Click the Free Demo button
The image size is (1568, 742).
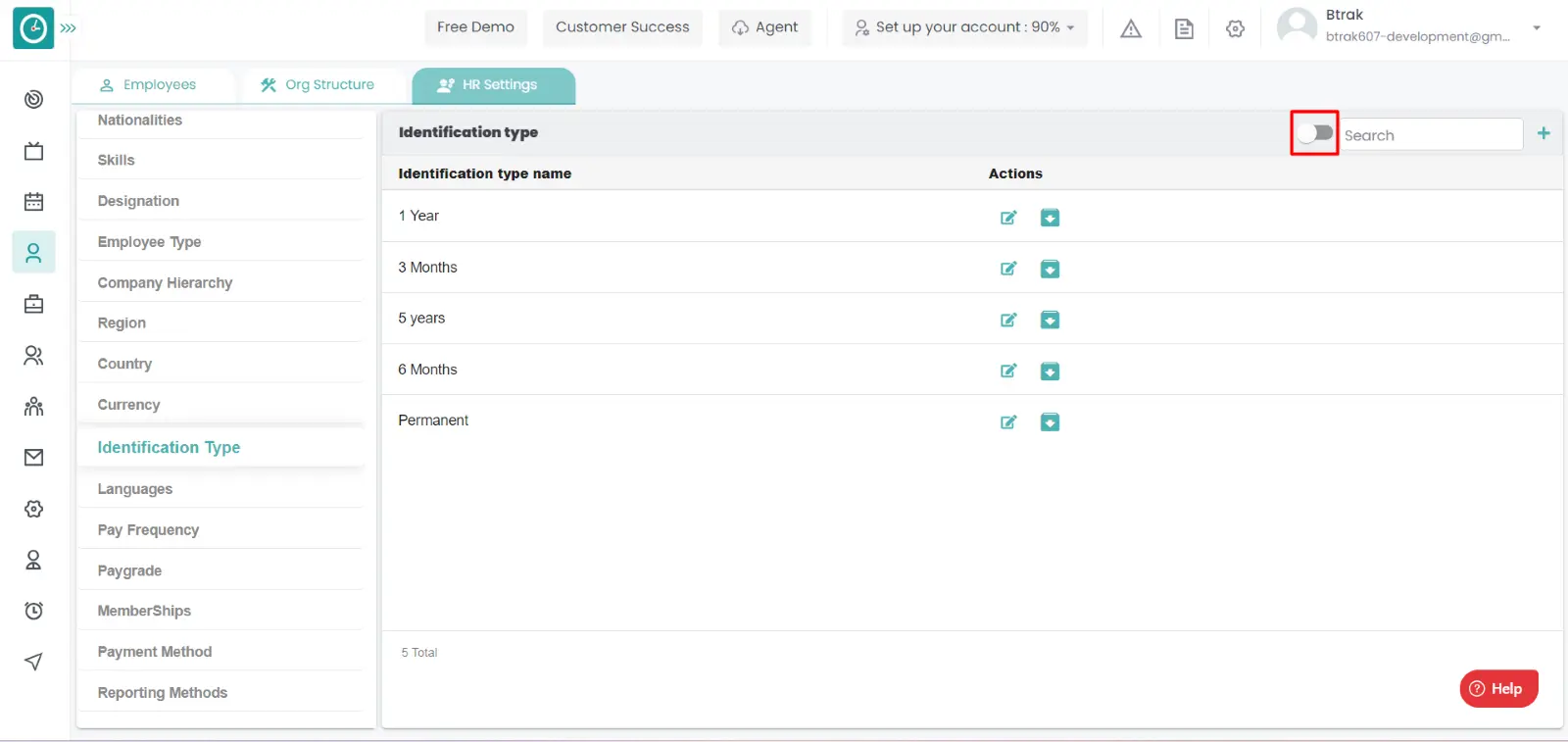[475, 27]
